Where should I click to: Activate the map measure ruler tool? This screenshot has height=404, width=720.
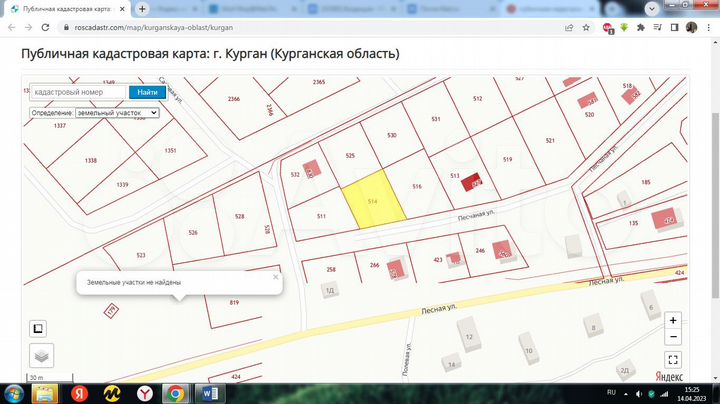click(38, 328)
